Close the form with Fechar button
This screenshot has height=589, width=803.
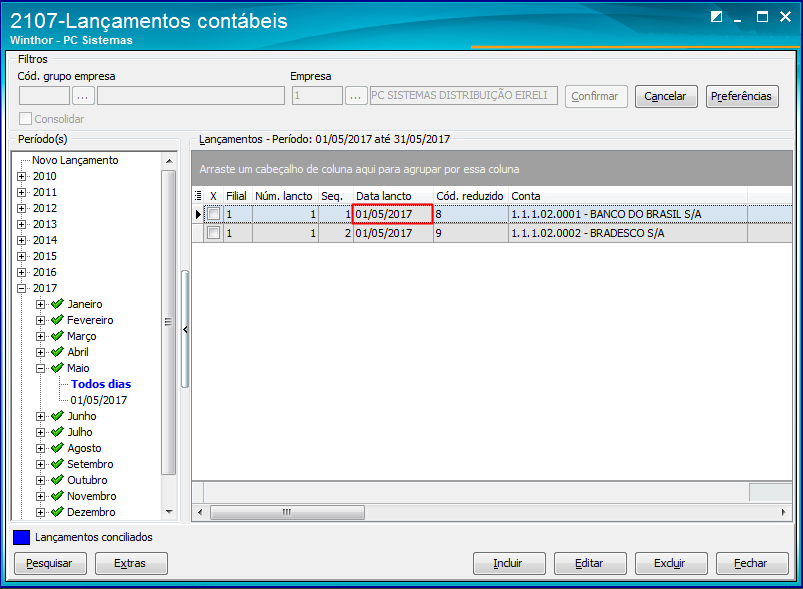(752, 563)
